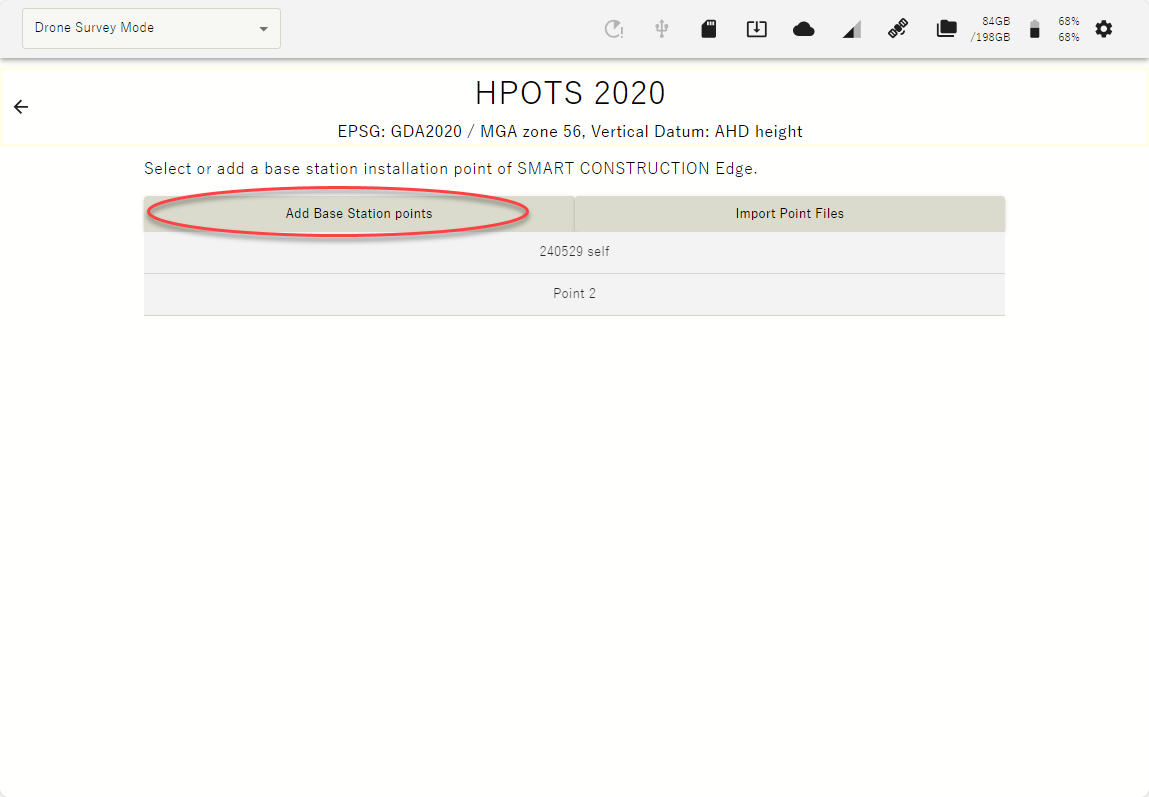Open the settings gear icon
1149x797 pixels.
click(1104, 29)
